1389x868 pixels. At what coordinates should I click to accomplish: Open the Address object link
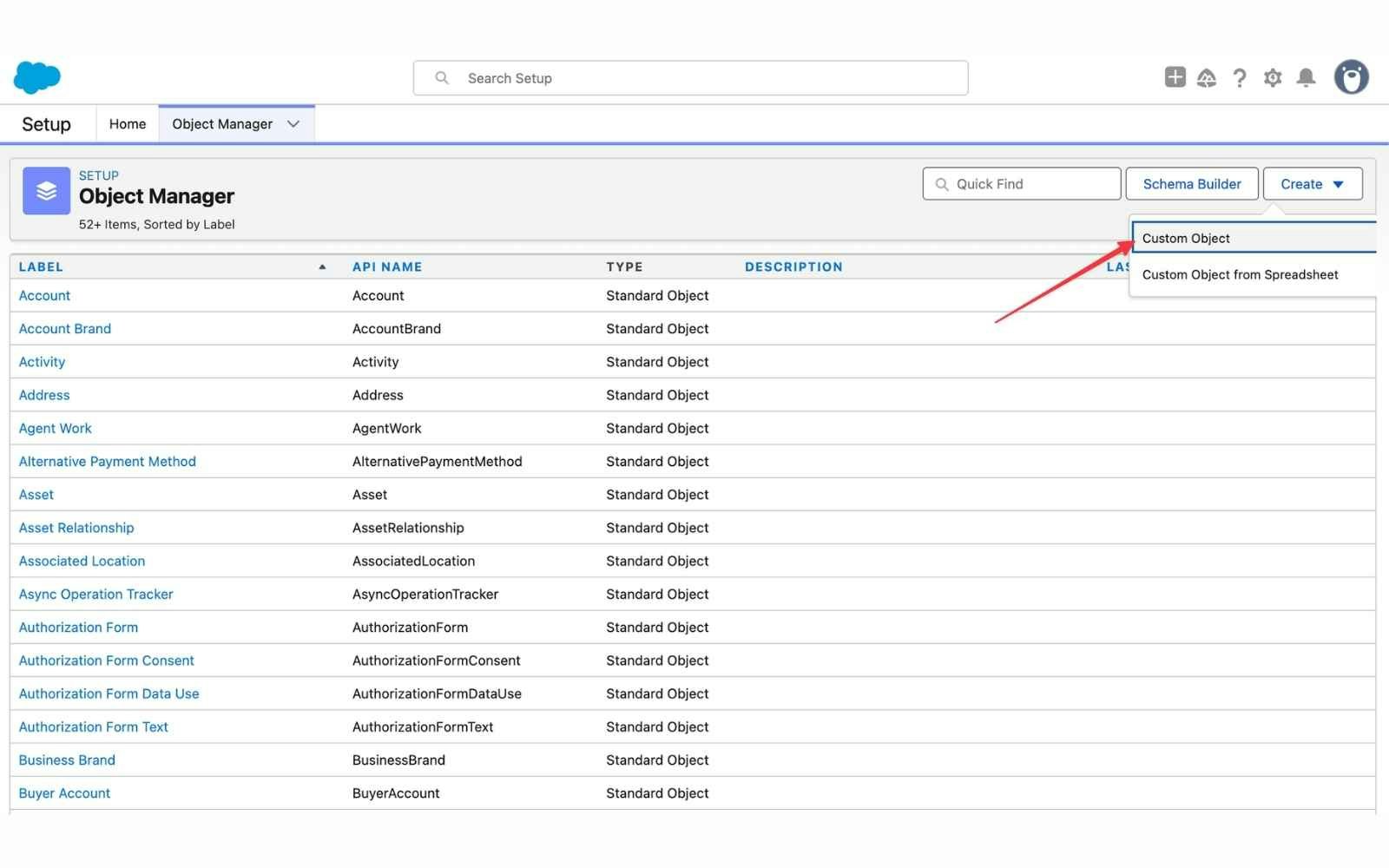44,395
